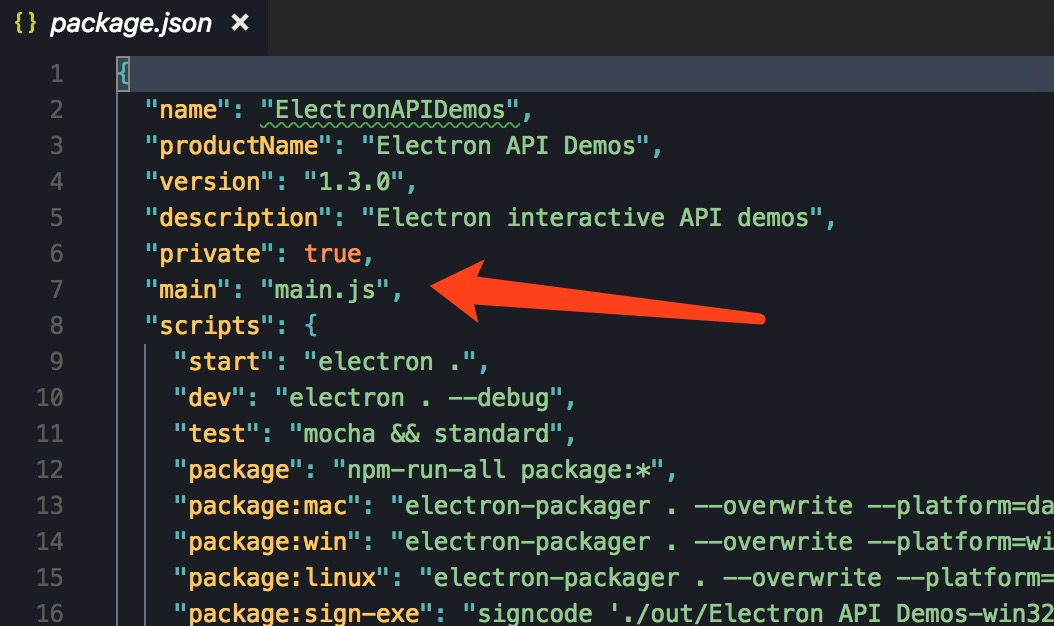Click line number 16 in gutter
The image size is (1054, 626).
click(x=50, y=613)
